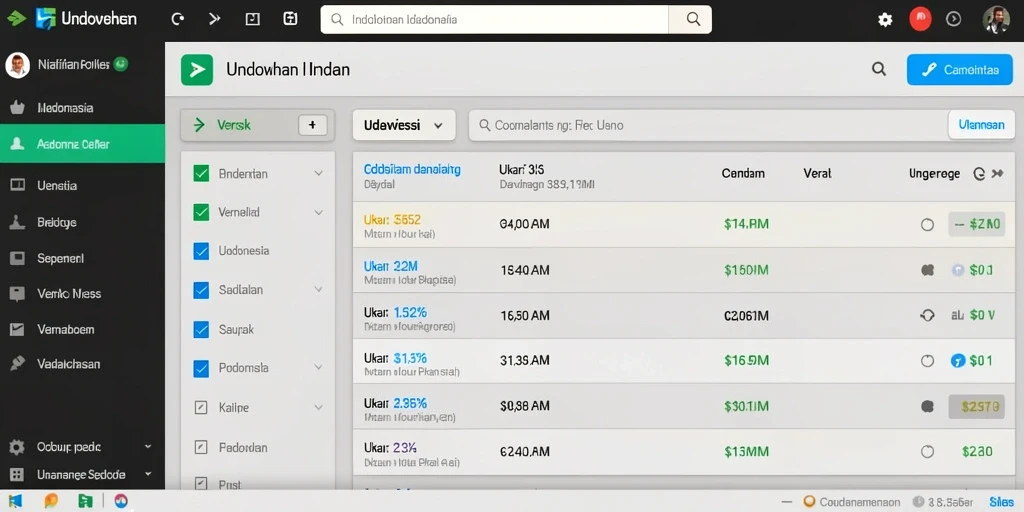Click the highlighted $2570 amount badge
The height and width of the screenshot is (512, 1024).
click(x=976, y=406)
